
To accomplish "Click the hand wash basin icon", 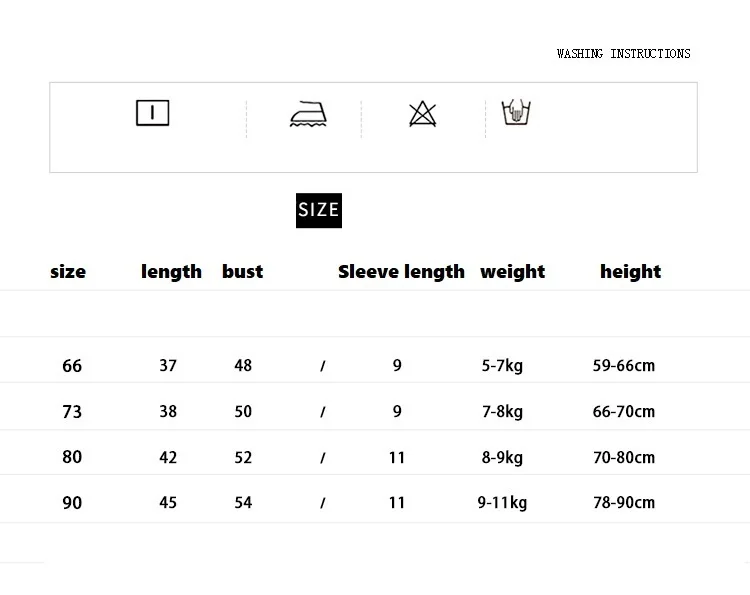I will tap(515, 112).
